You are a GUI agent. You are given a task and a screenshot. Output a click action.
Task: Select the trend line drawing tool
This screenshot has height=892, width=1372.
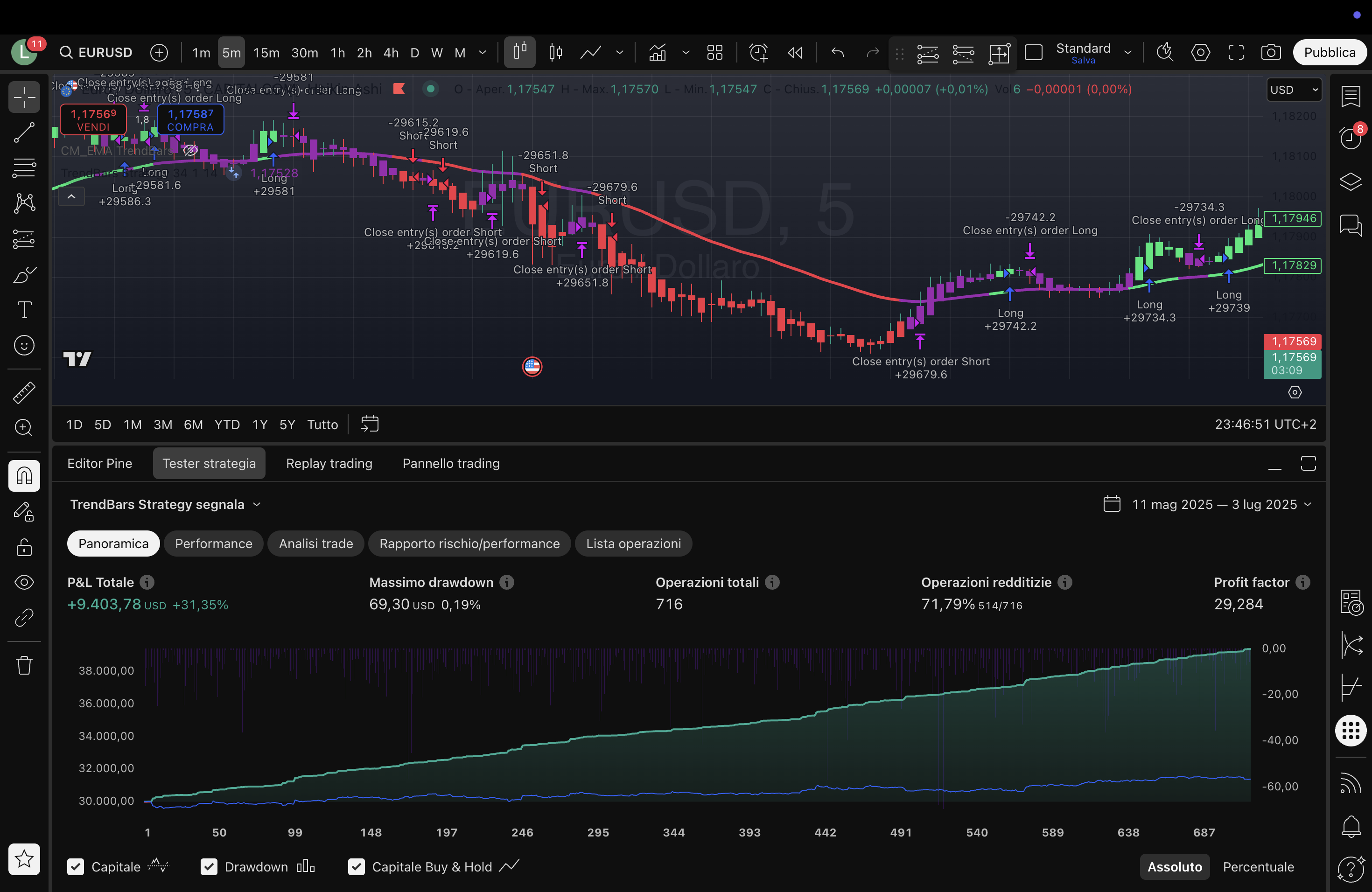point(24,132)
